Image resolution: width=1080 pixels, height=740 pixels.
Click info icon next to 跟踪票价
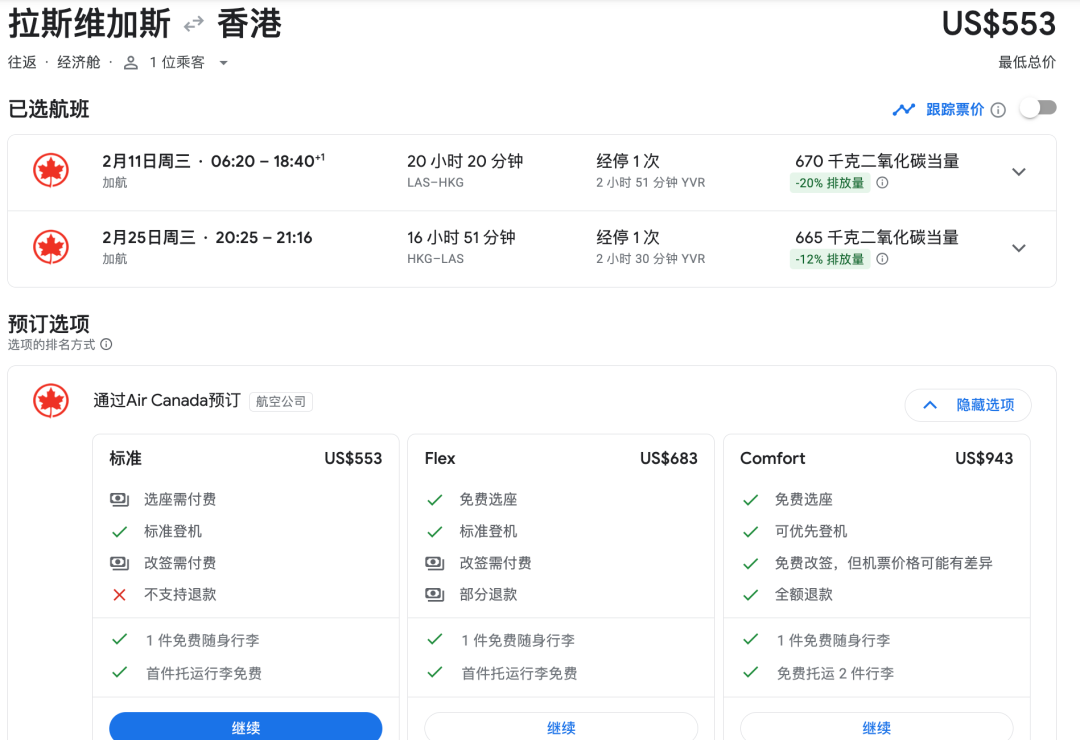click(x=998, y=110)
